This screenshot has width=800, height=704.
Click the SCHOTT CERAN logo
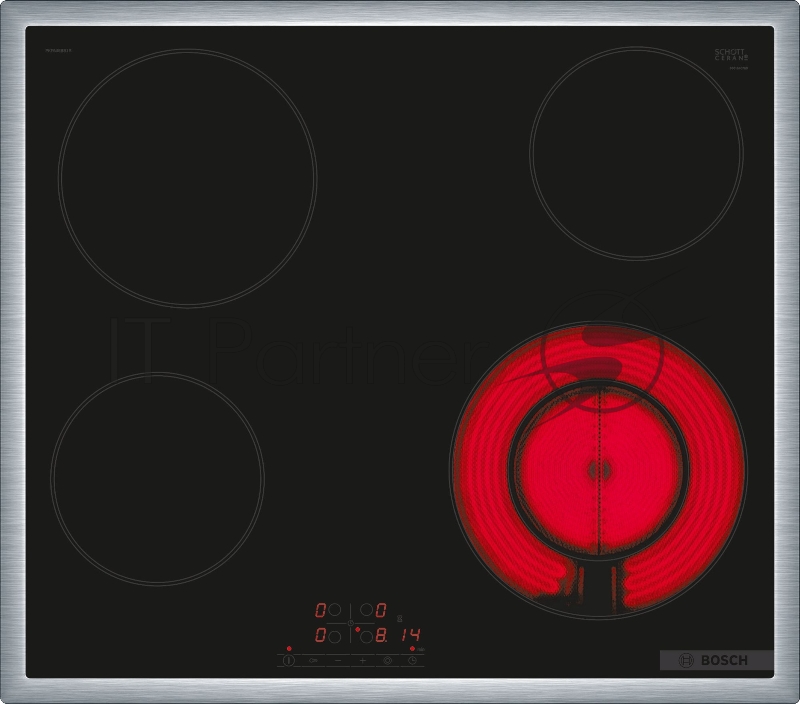point(731,55)
